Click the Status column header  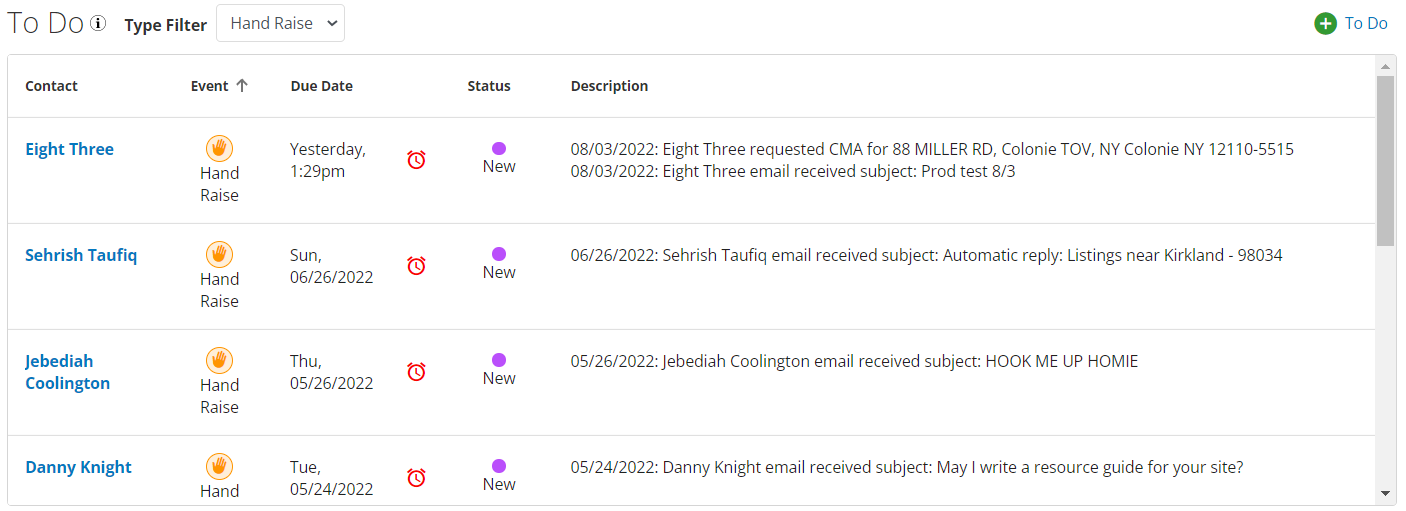[x=489, y=86]
